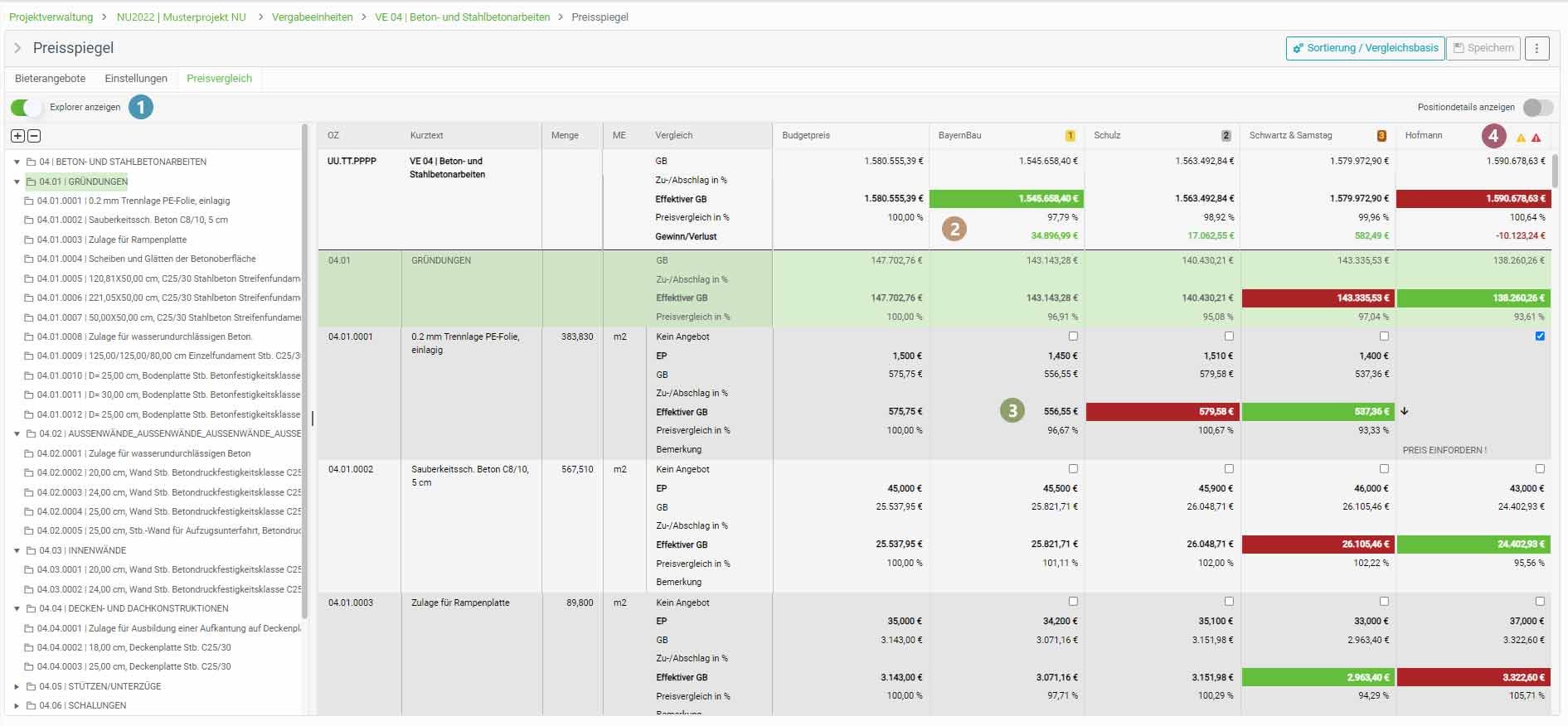The height and width of the screenshot is (726, 1568).
Task: Expand the 04.05 Stützen/Unterzüge node
Action: pyautogui.click(x=17, y=687)
